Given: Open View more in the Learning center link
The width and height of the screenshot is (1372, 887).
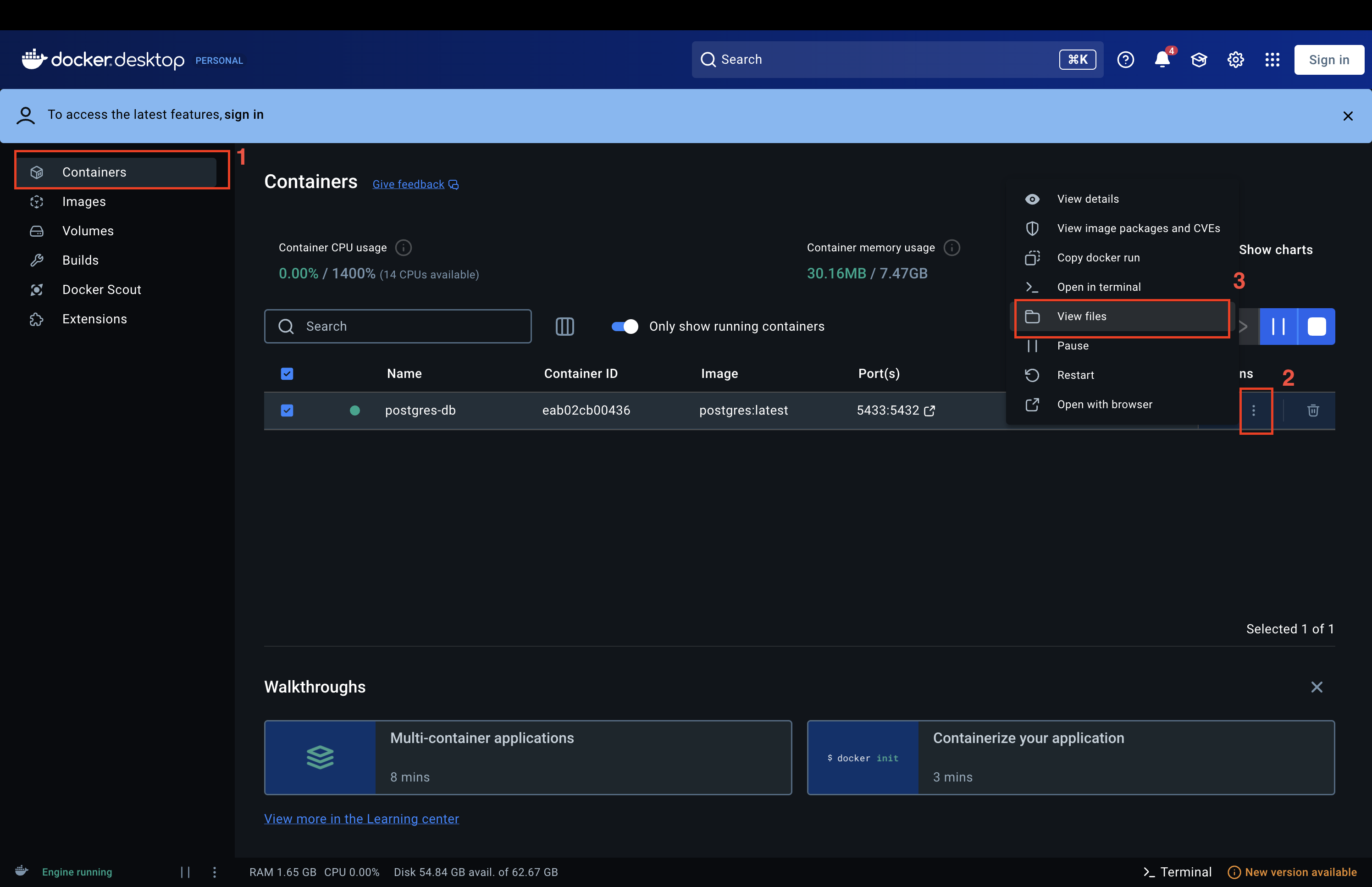Looking at the screenshot, I should [361, 819].
